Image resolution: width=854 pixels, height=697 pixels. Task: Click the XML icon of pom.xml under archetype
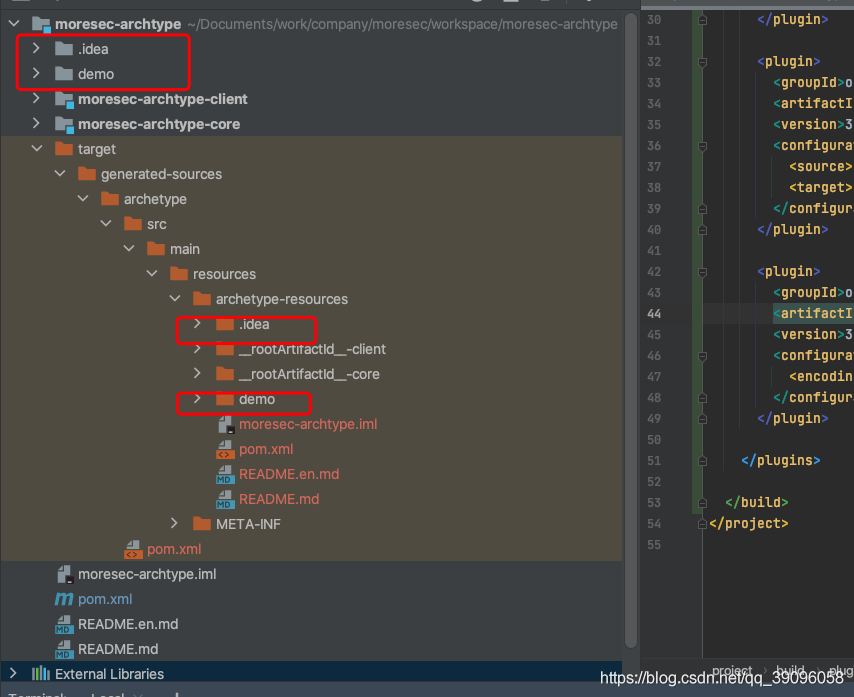coord(133,549)
